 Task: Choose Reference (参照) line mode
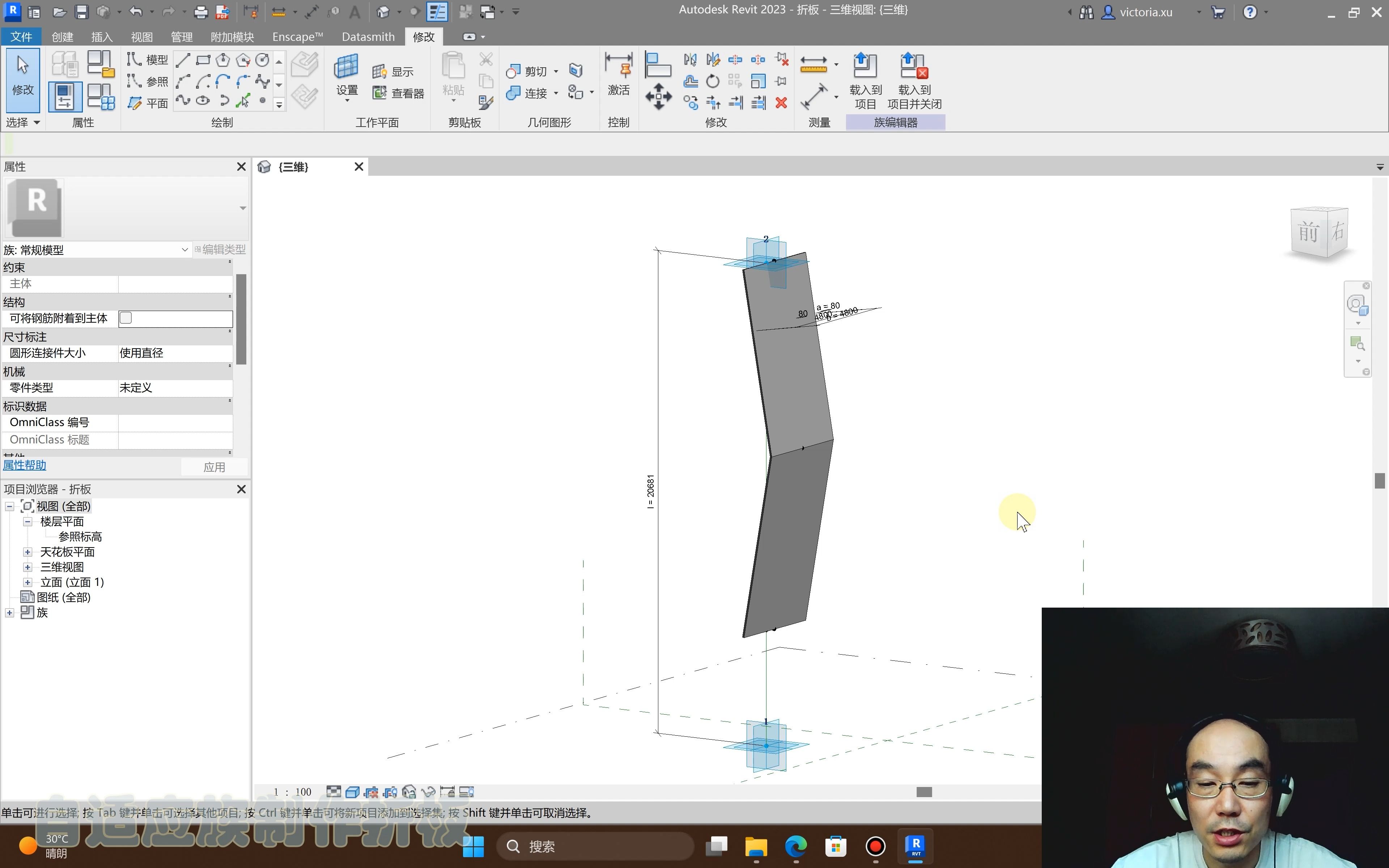pyautogui.click(x=148, y=81)
